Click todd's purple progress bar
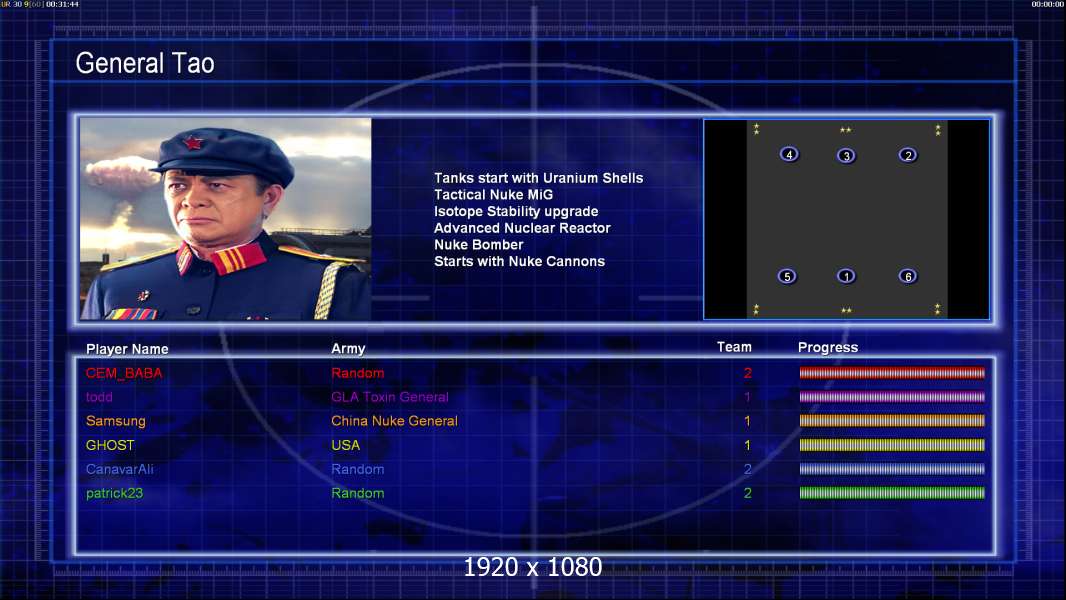This screenshot has height=600, width=1066. click(892, 397)
